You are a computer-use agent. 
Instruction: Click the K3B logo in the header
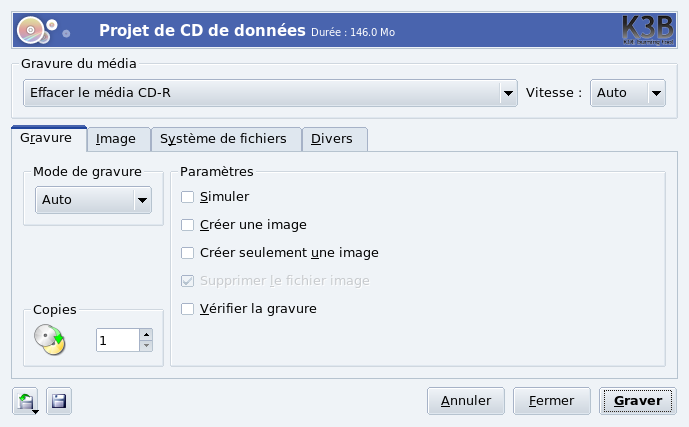point(645,30)
